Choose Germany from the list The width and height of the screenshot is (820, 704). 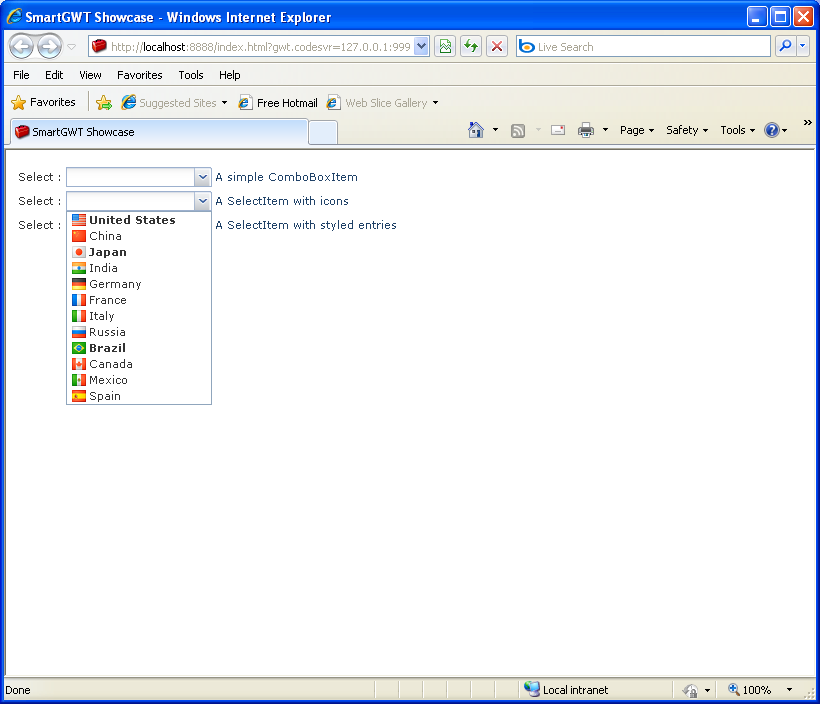[139, 284]
